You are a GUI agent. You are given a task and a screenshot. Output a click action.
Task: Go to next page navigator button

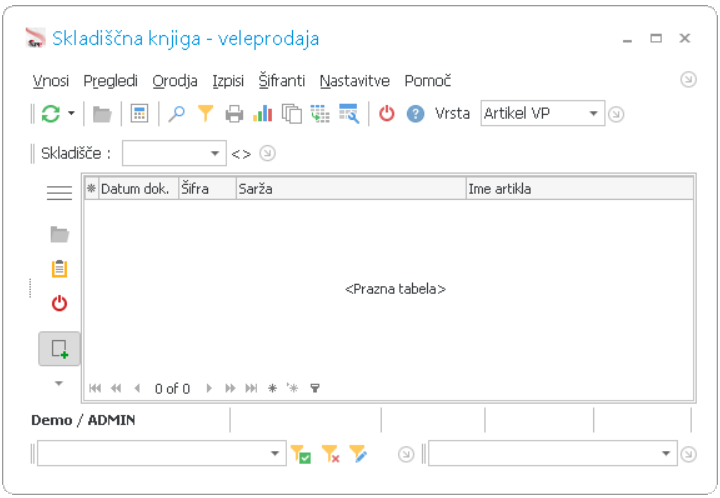[x=230, y=388]
